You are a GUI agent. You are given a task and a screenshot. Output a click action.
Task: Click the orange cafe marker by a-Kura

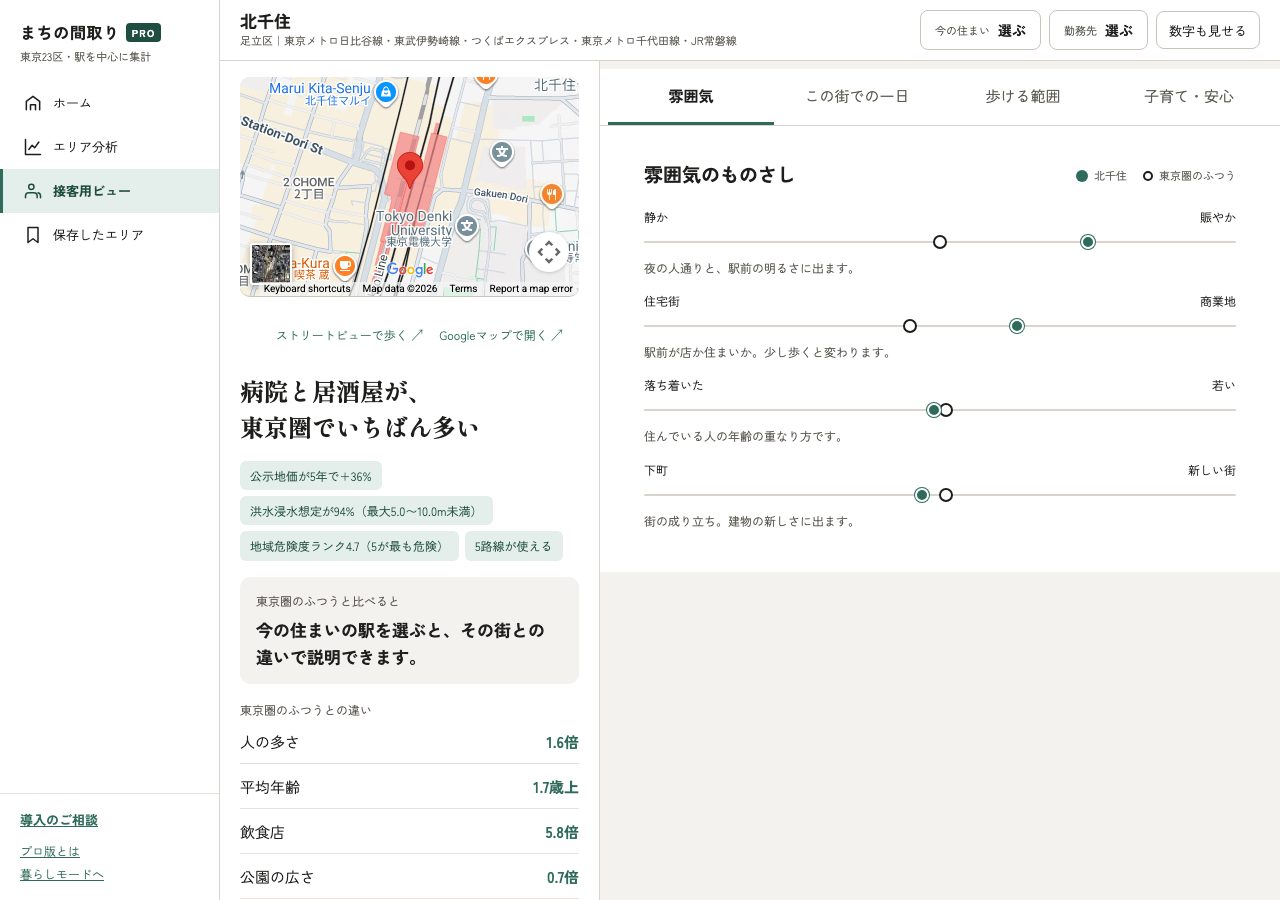tap(344, 265)
